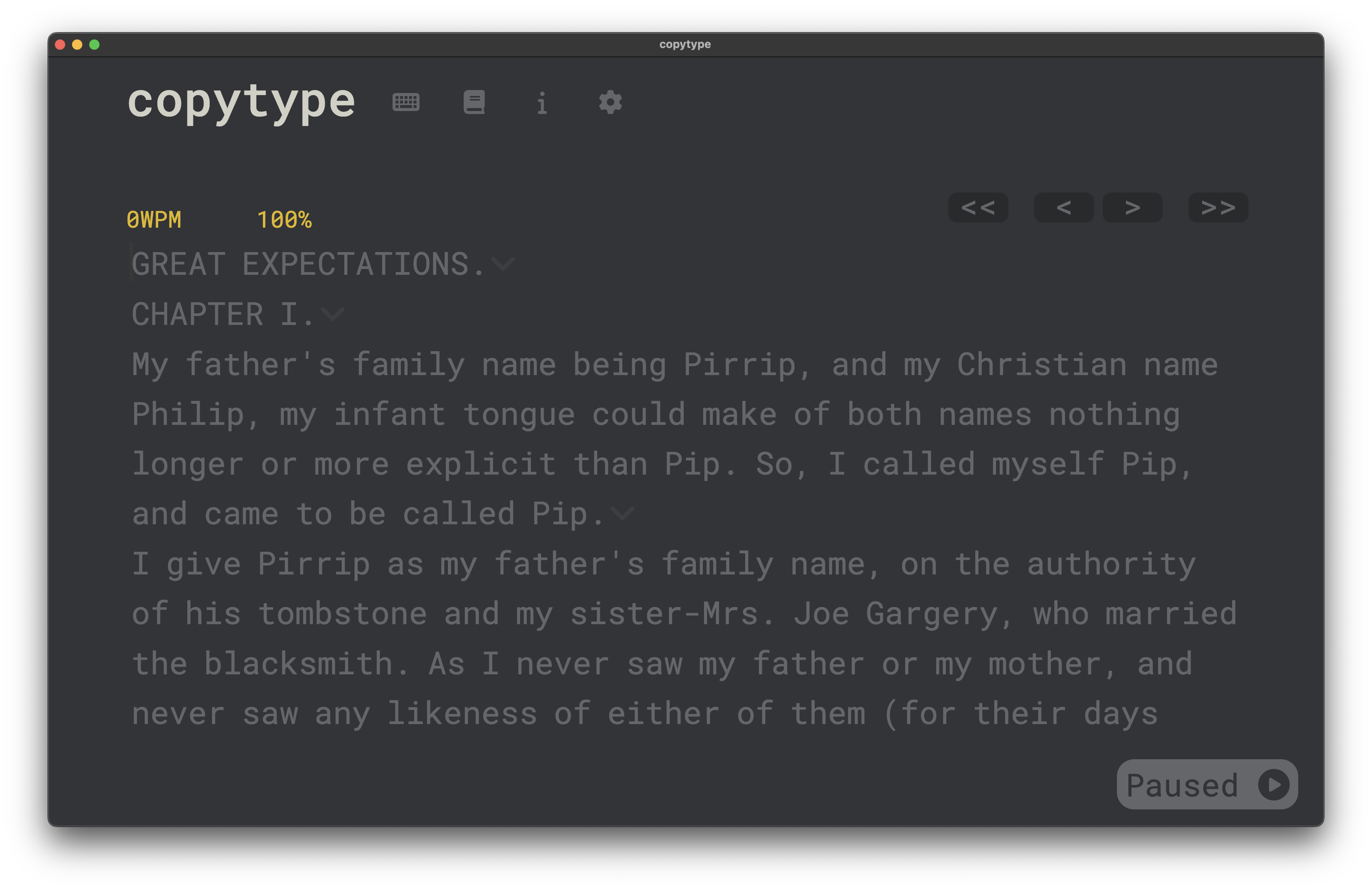Click the 100% accuracy indicator
The image size is (1372, 890).
284,219
